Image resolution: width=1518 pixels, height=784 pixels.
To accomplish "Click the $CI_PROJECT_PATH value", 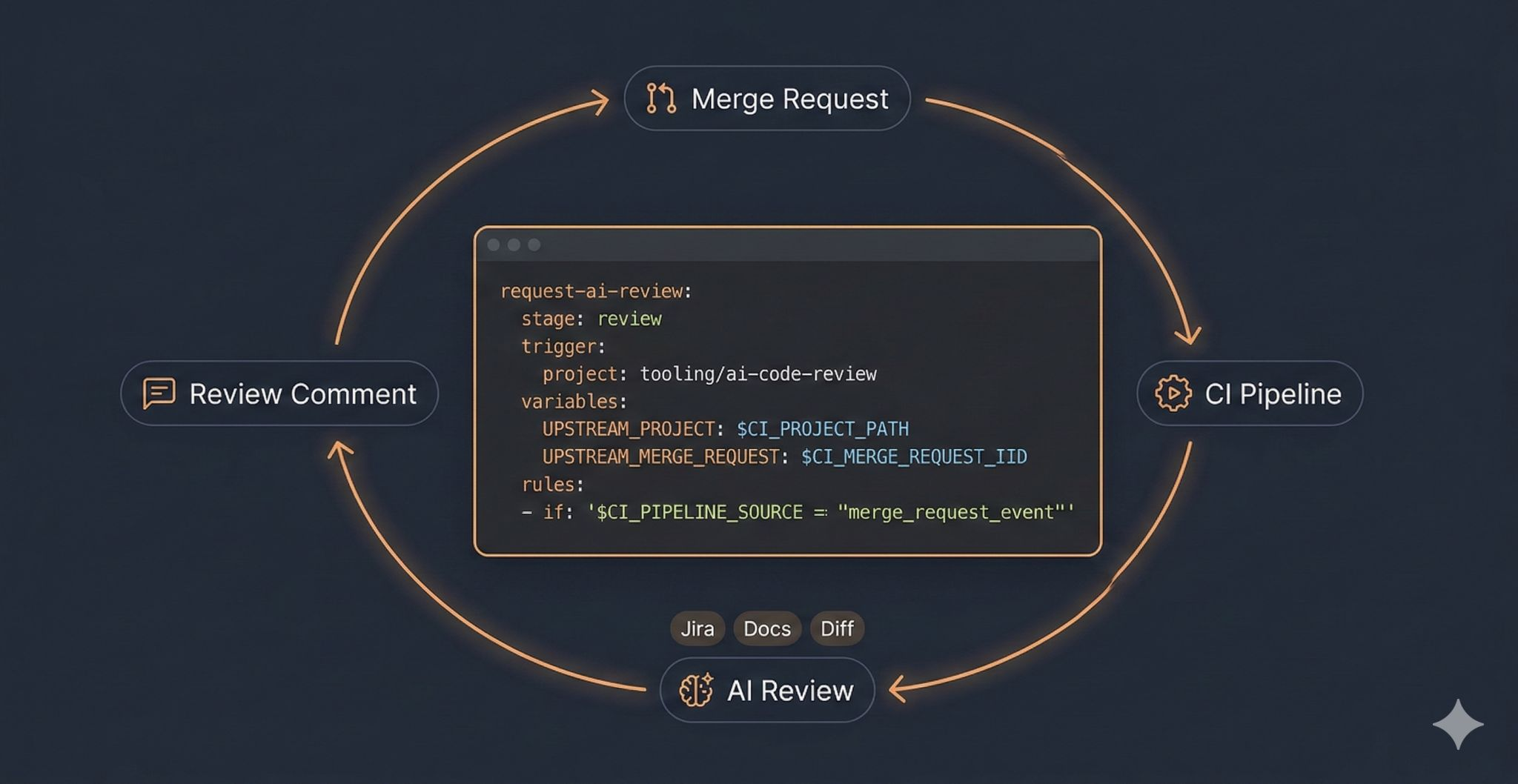I will 823,429.
